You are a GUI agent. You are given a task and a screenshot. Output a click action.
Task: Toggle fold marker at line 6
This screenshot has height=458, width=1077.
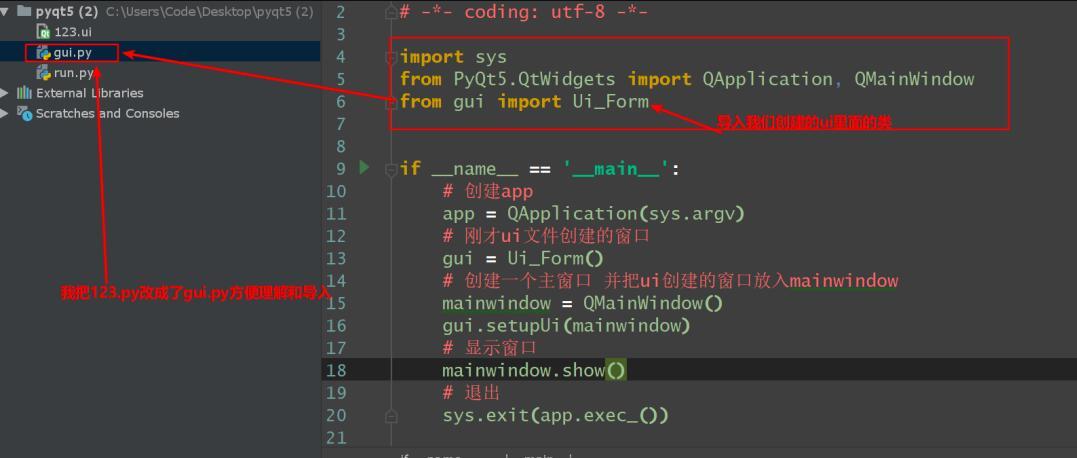tap(391, 102)
